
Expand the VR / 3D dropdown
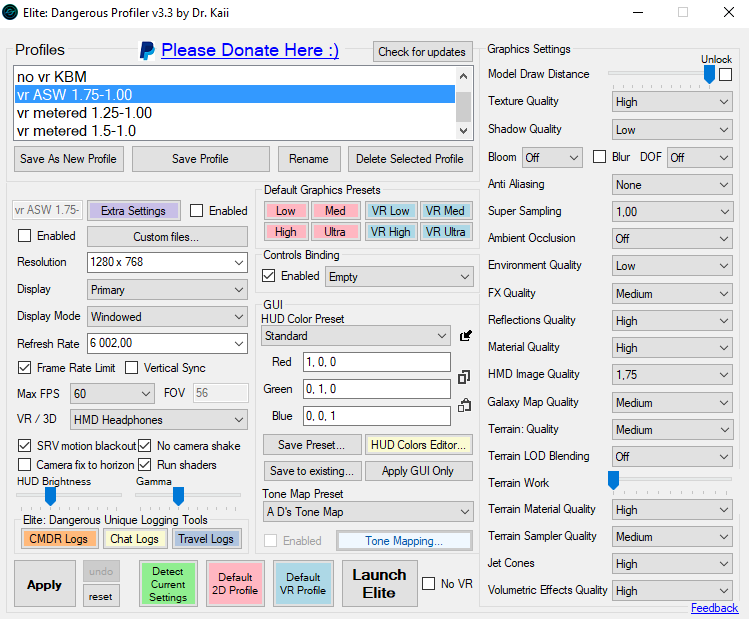159,420
